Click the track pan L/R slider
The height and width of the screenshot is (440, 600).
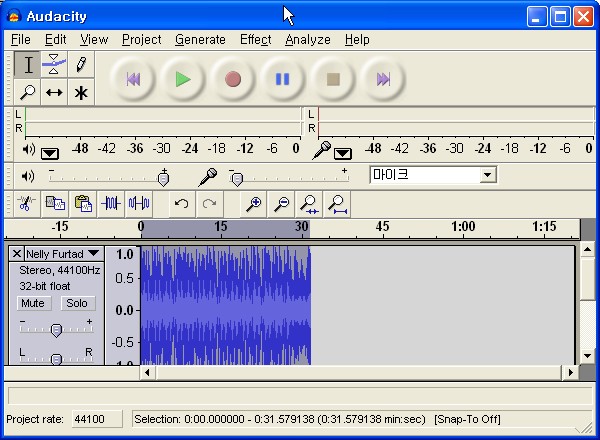56,359
